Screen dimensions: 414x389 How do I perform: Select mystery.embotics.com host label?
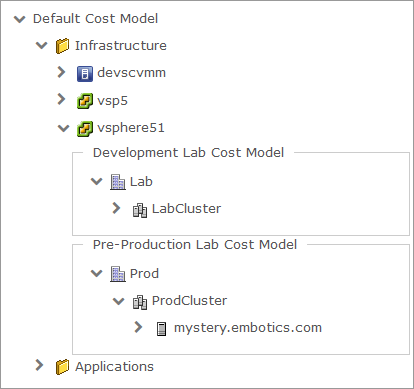click(x=248, y=328)
